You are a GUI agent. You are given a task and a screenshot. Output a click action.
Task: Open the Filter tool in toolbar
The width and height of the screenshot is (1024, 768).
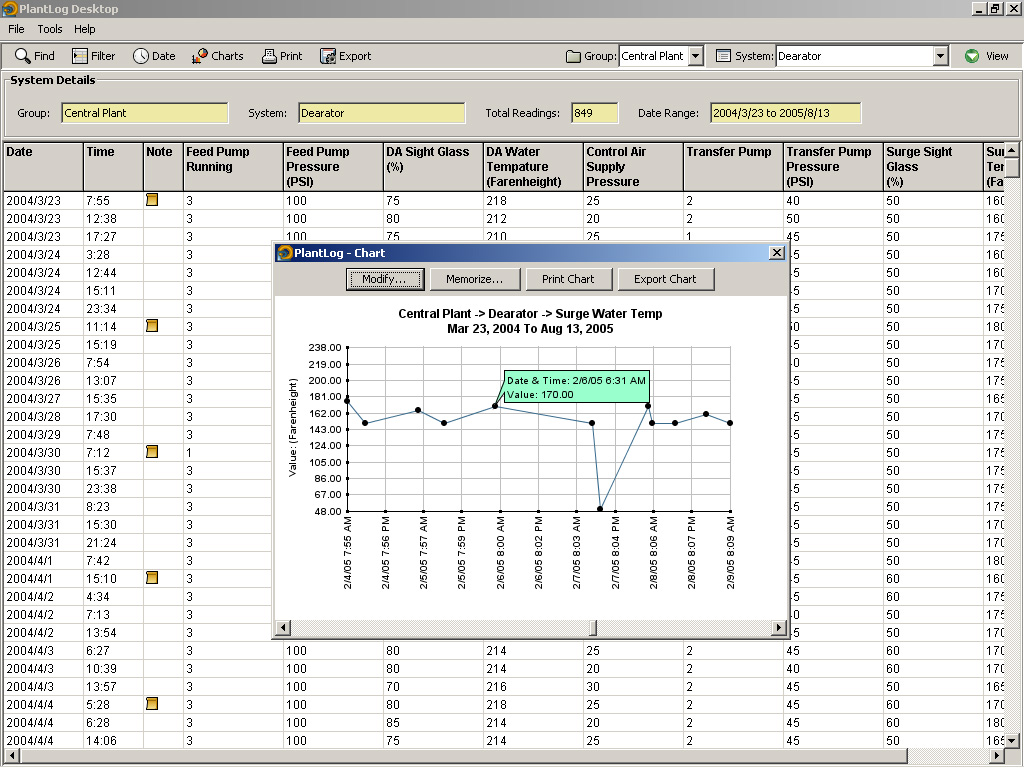click(80, 56)
